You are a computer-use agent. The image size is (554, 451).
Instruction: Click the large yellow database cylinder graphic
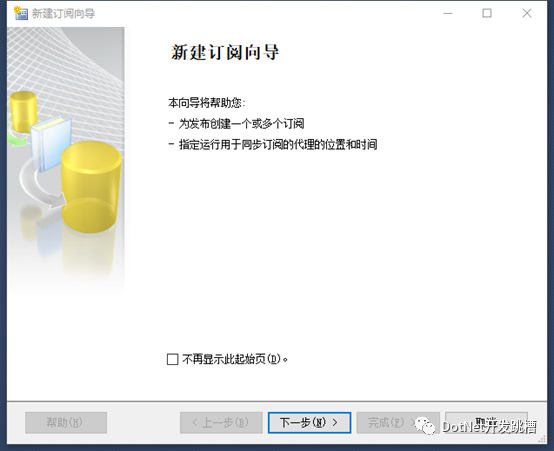(x=91, y=187)
